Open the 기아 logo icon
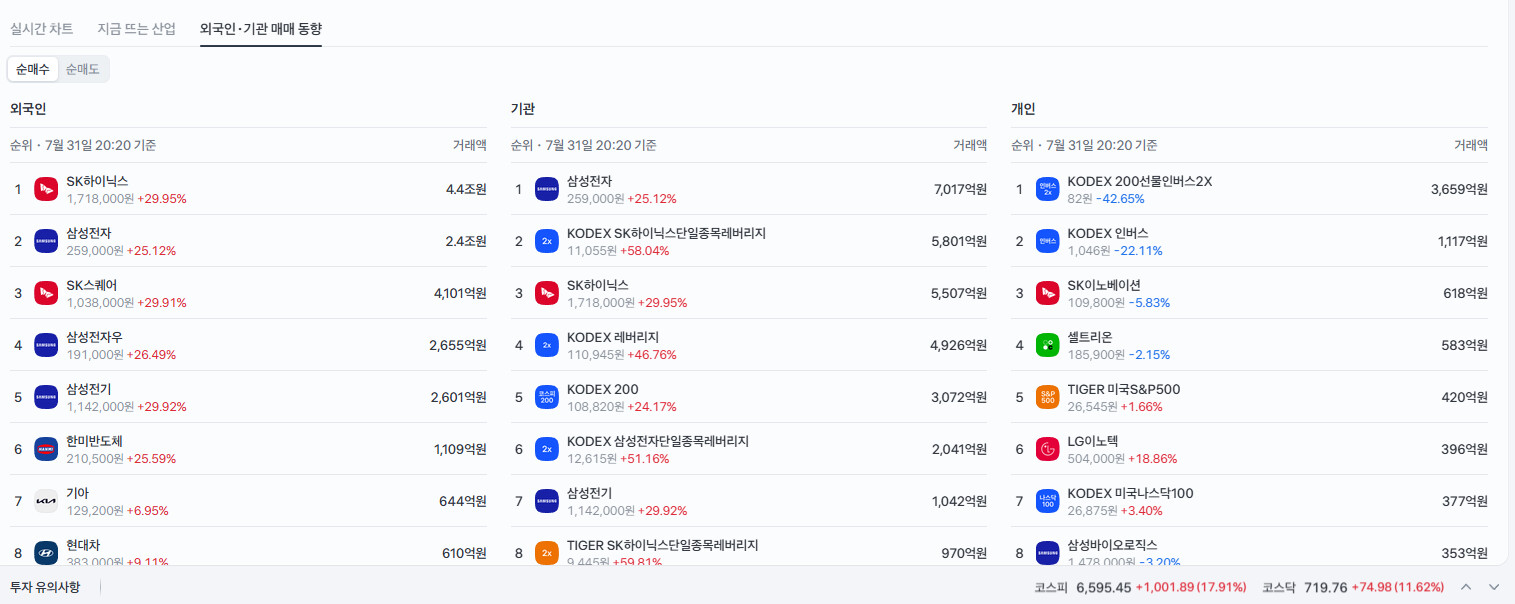Image resolution: width=1515 pixels, height=604 pixels. click(x=46, y=501)
